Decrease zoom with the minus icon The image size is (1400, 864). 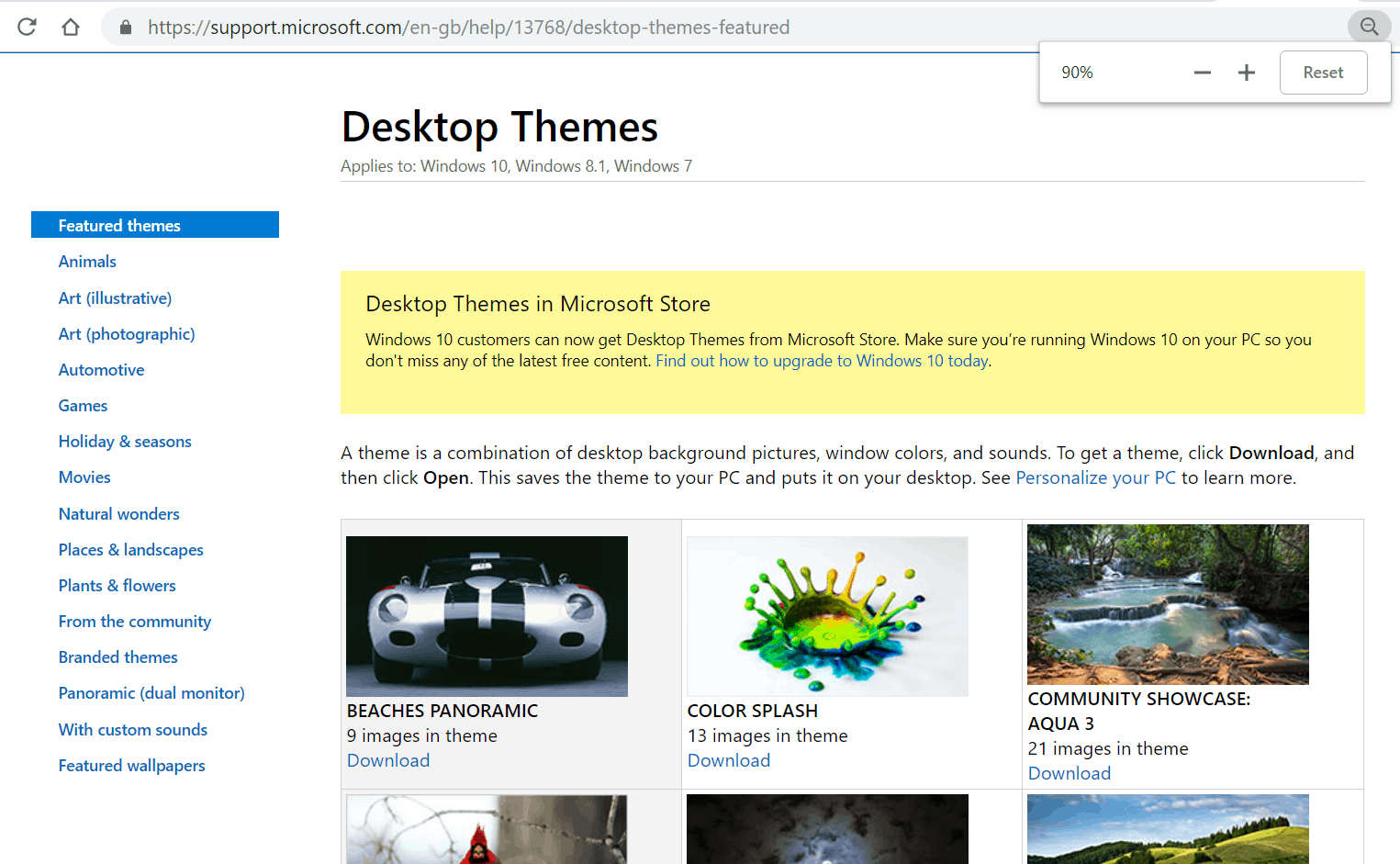click(1202, 73)
